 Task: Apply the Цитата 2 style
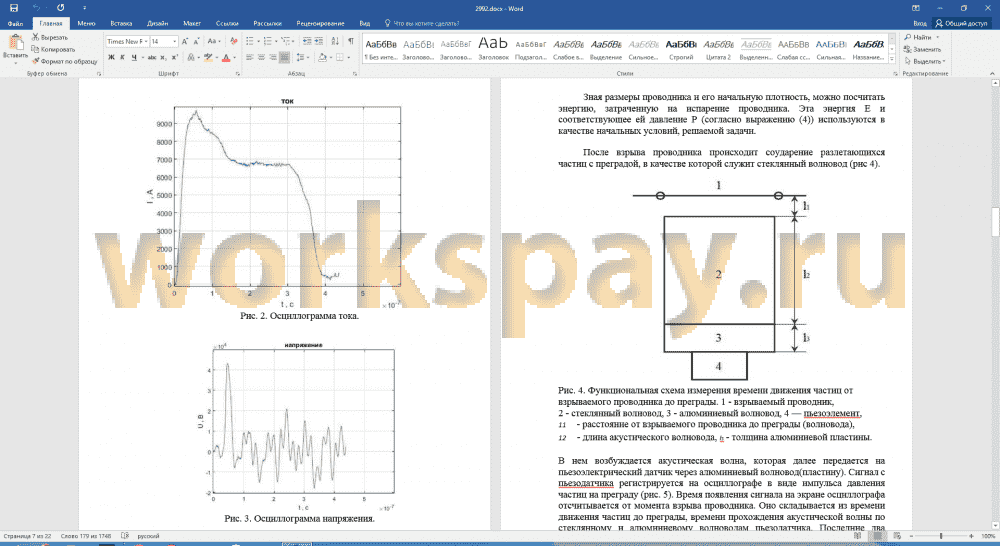718,49
